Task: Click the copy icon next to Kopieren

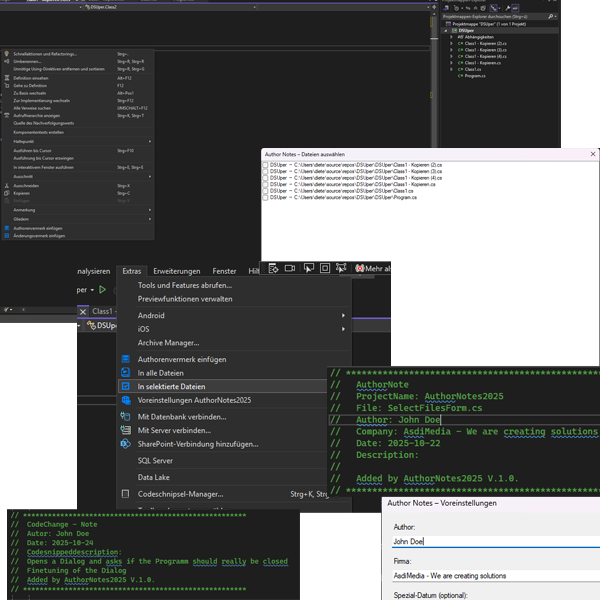Action: (7, 193)
